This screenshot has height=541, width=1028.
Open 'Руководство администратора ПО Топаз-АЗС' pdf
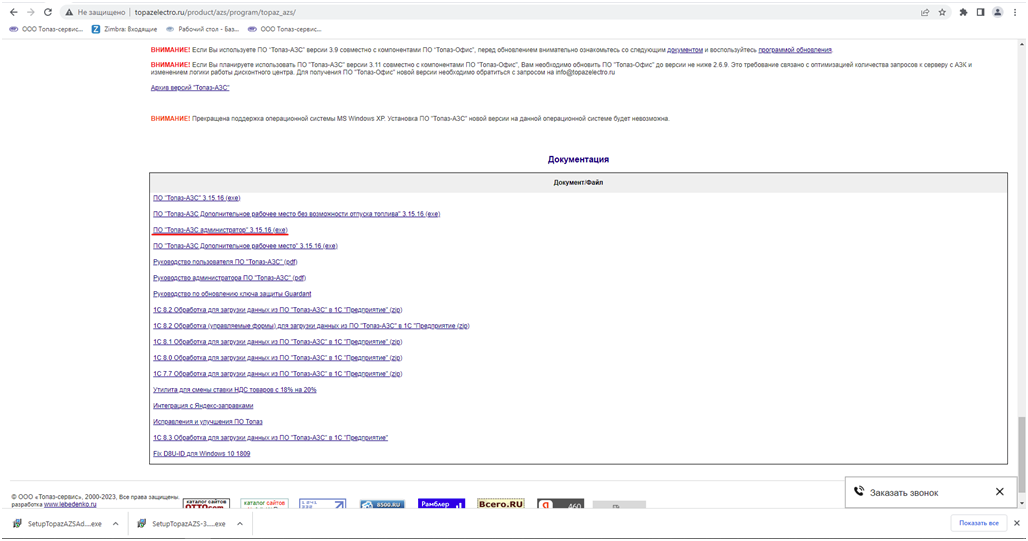(x=229, y=278)
